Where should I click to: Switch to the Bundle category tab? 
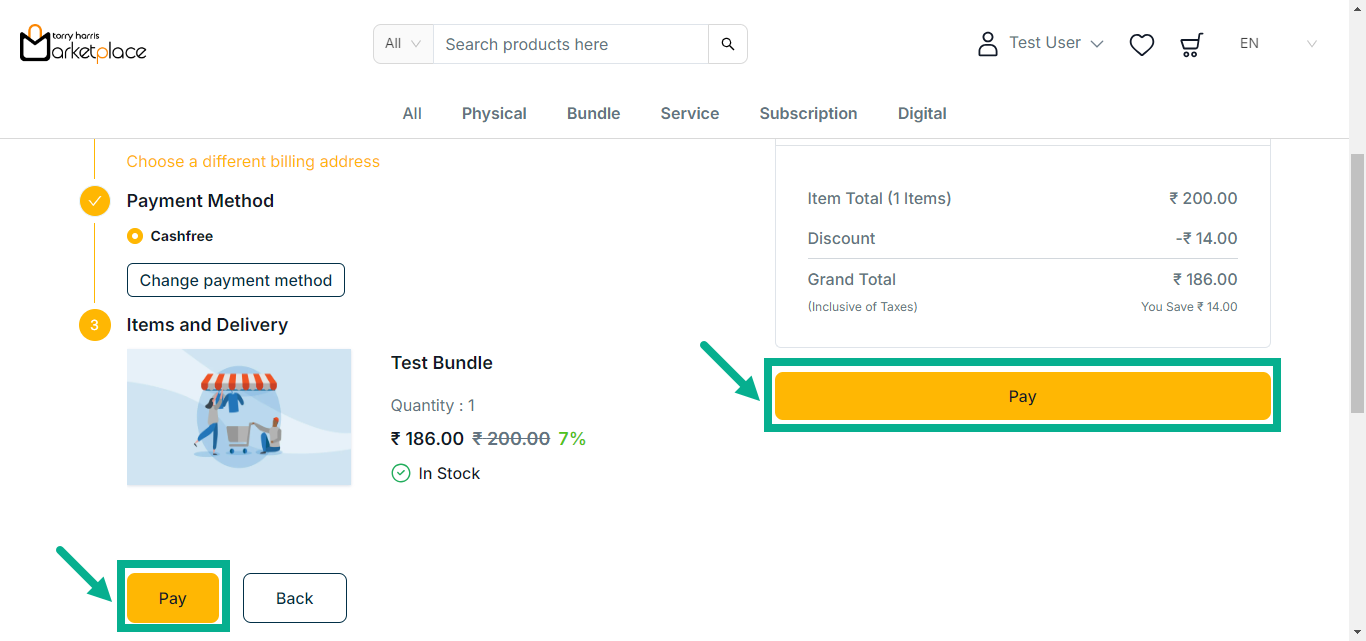[593, 113]
